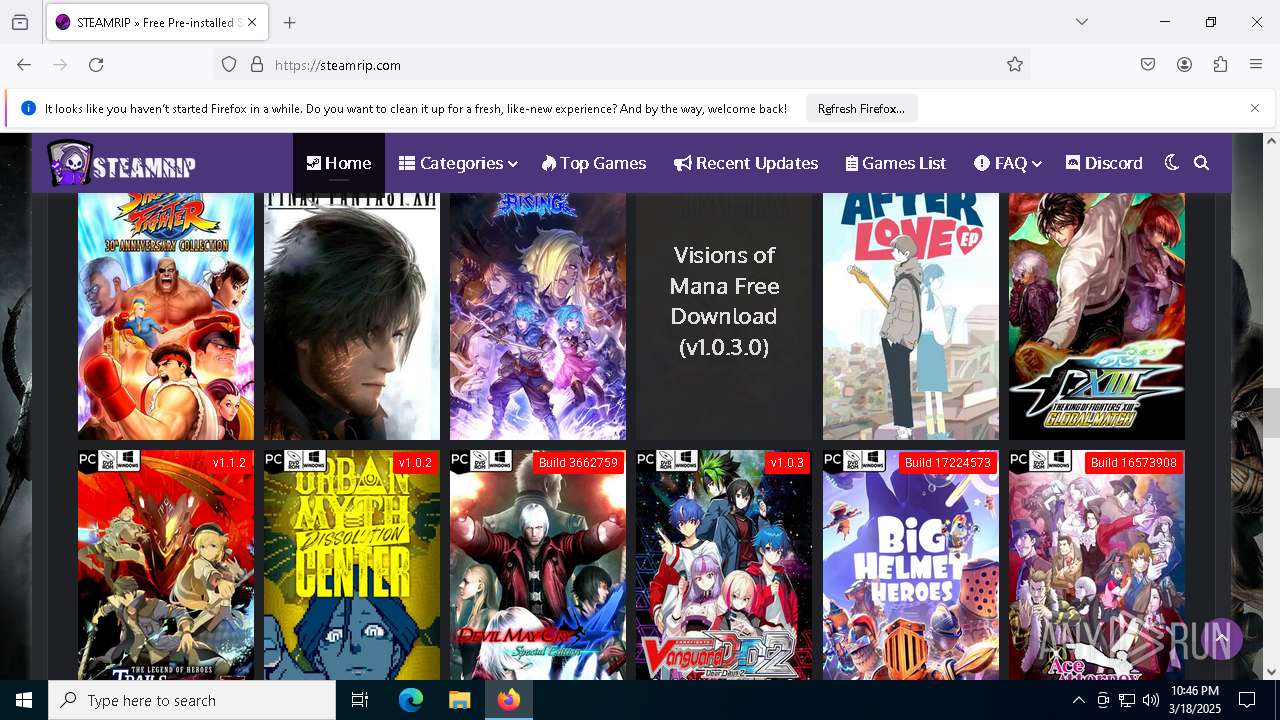Click the Build 3662759 badge

coord(578,463)
